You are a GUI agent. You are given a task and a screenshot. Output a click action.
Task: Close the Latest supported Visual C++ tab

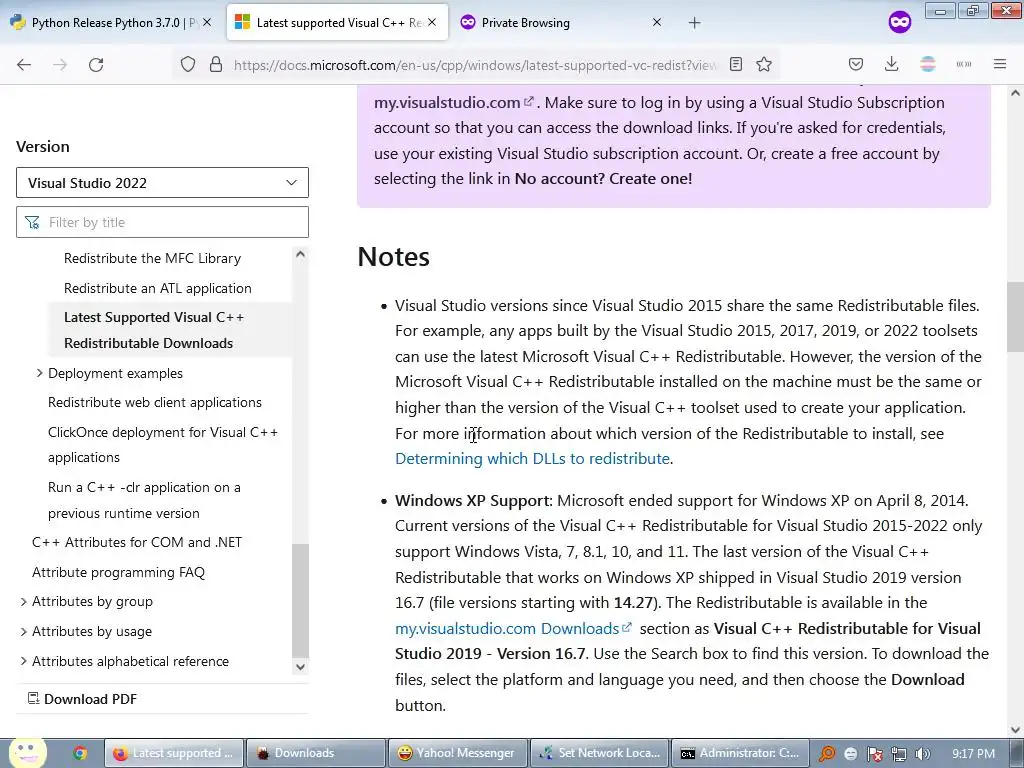coord(432,22)
